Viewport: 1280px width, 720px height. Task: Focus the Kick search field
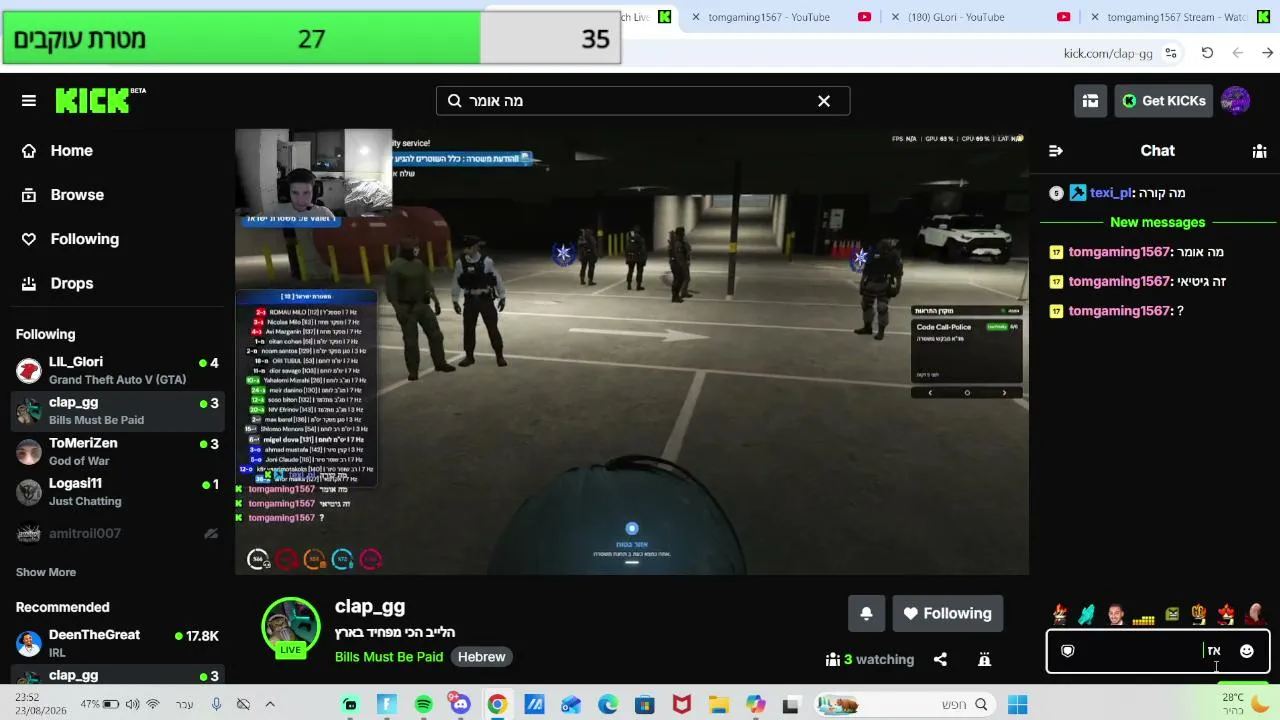click(x=642, y=101)
